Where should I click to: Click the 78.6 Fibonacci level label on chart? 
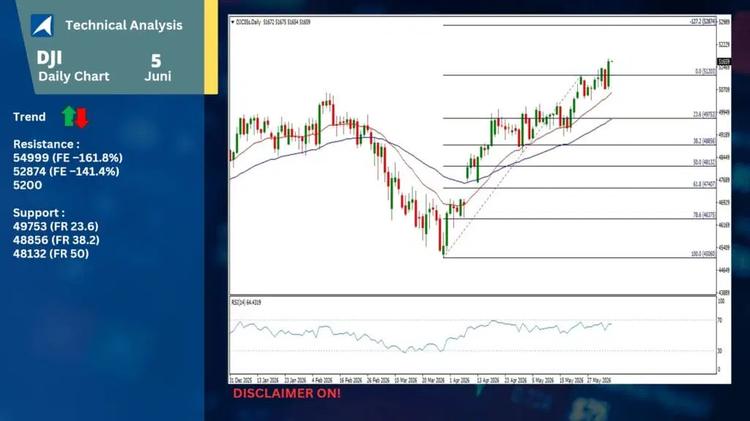(x=705, y=215)
